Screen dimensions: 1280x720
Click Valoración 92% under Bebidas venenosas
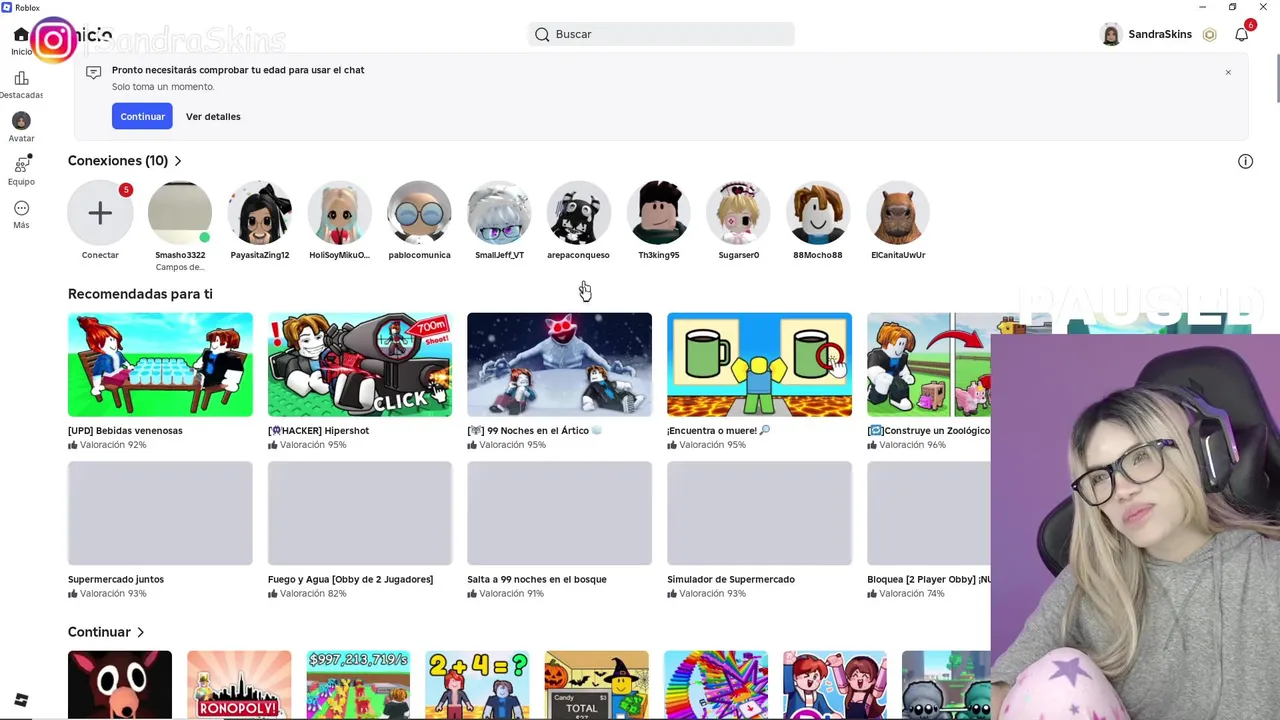pyautogui.click(x=107, y=445)
